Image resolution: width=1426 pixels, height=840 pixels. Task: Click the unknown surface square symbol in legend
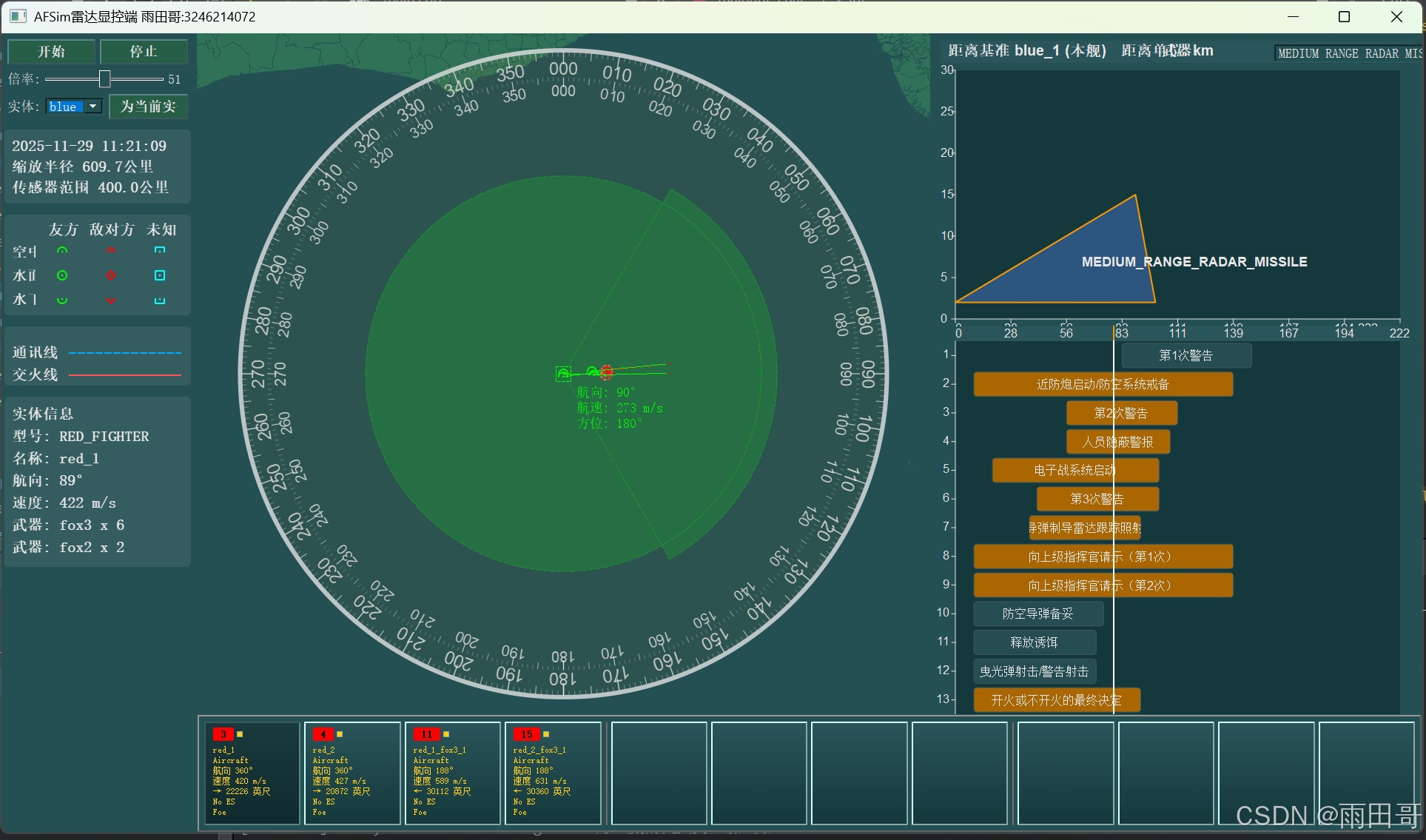click(x=159, y=275)
